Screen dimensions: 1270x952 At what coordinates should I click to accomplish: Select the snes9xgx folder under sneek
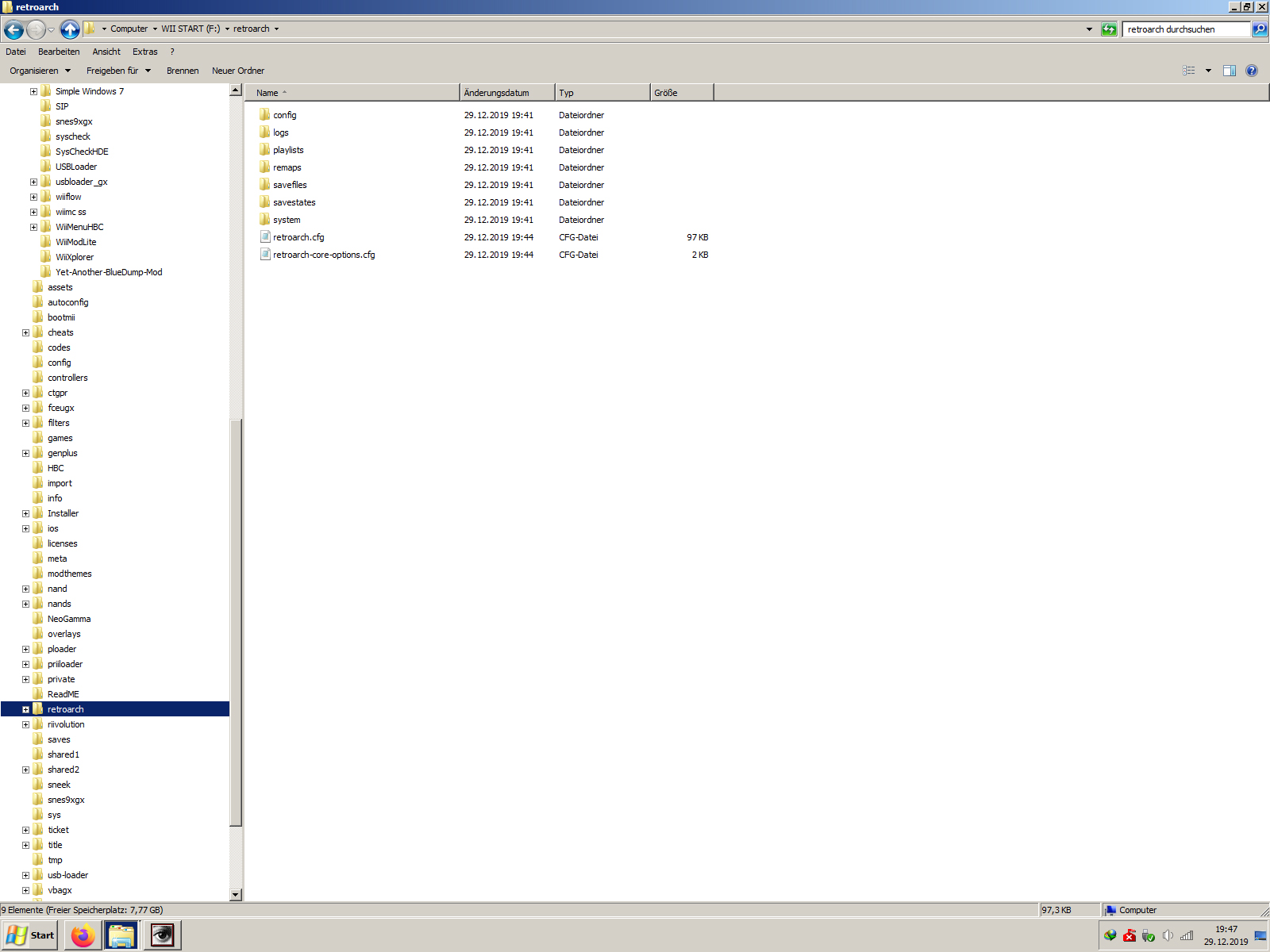(66, 800)
